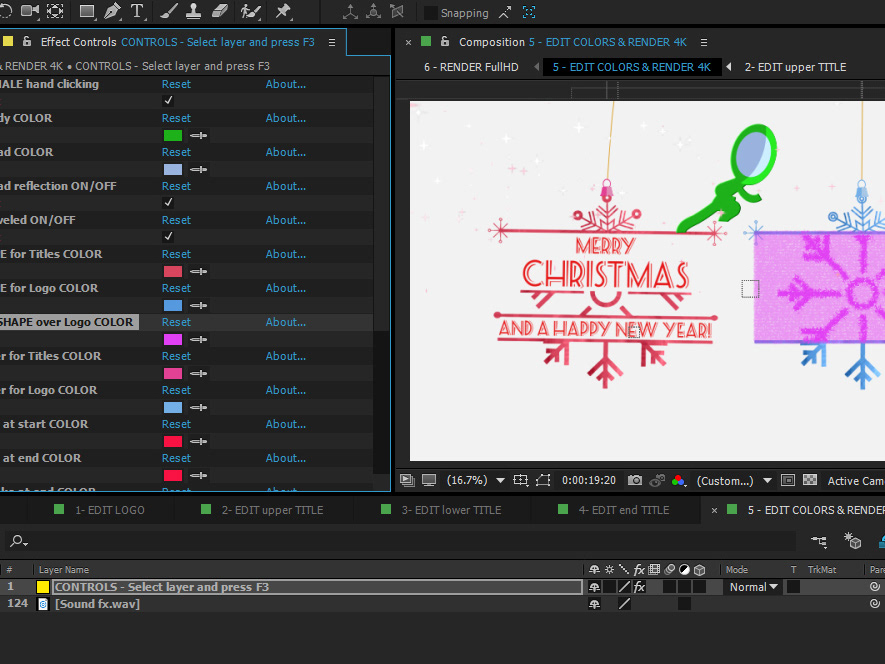
Task: Open timeline tab 2- EDIT upper TITLE
Action: tap(272, 510)
